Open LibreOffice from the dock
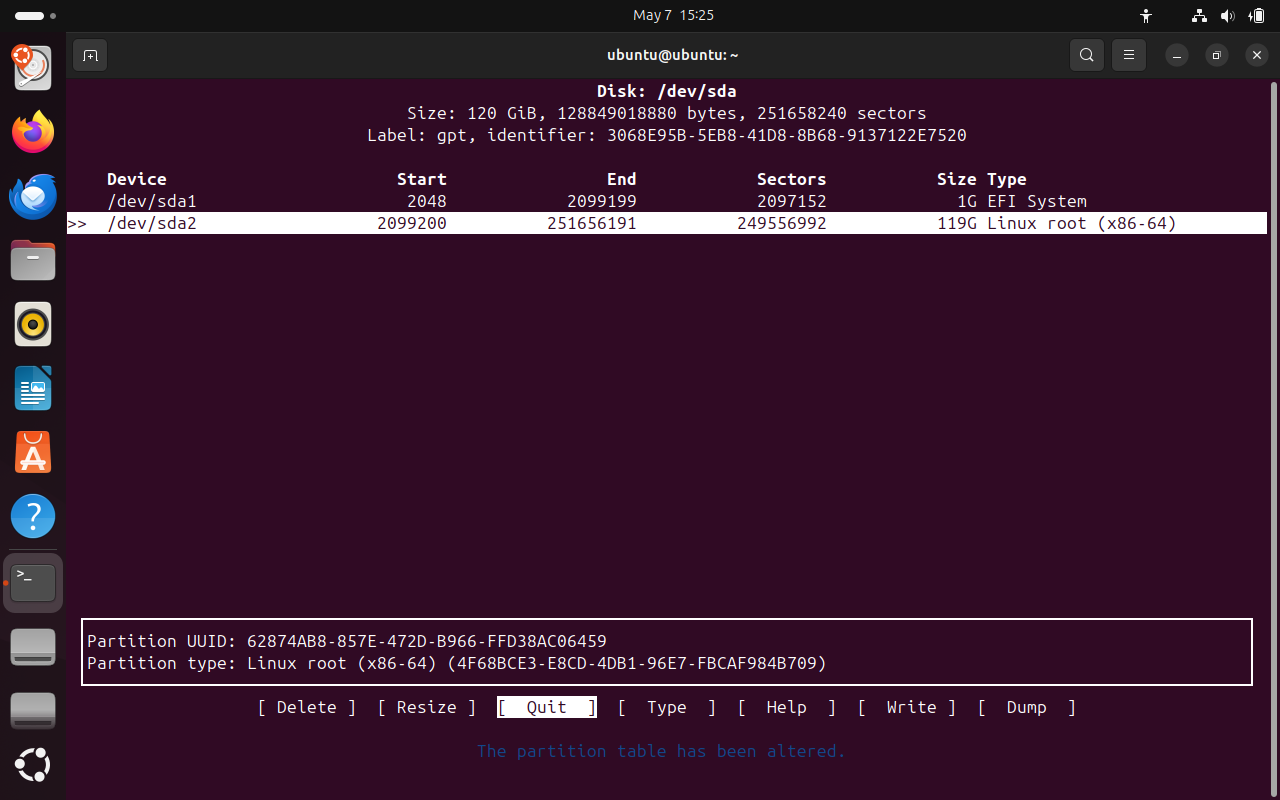Screen dimensions: 1280x800 33,388
